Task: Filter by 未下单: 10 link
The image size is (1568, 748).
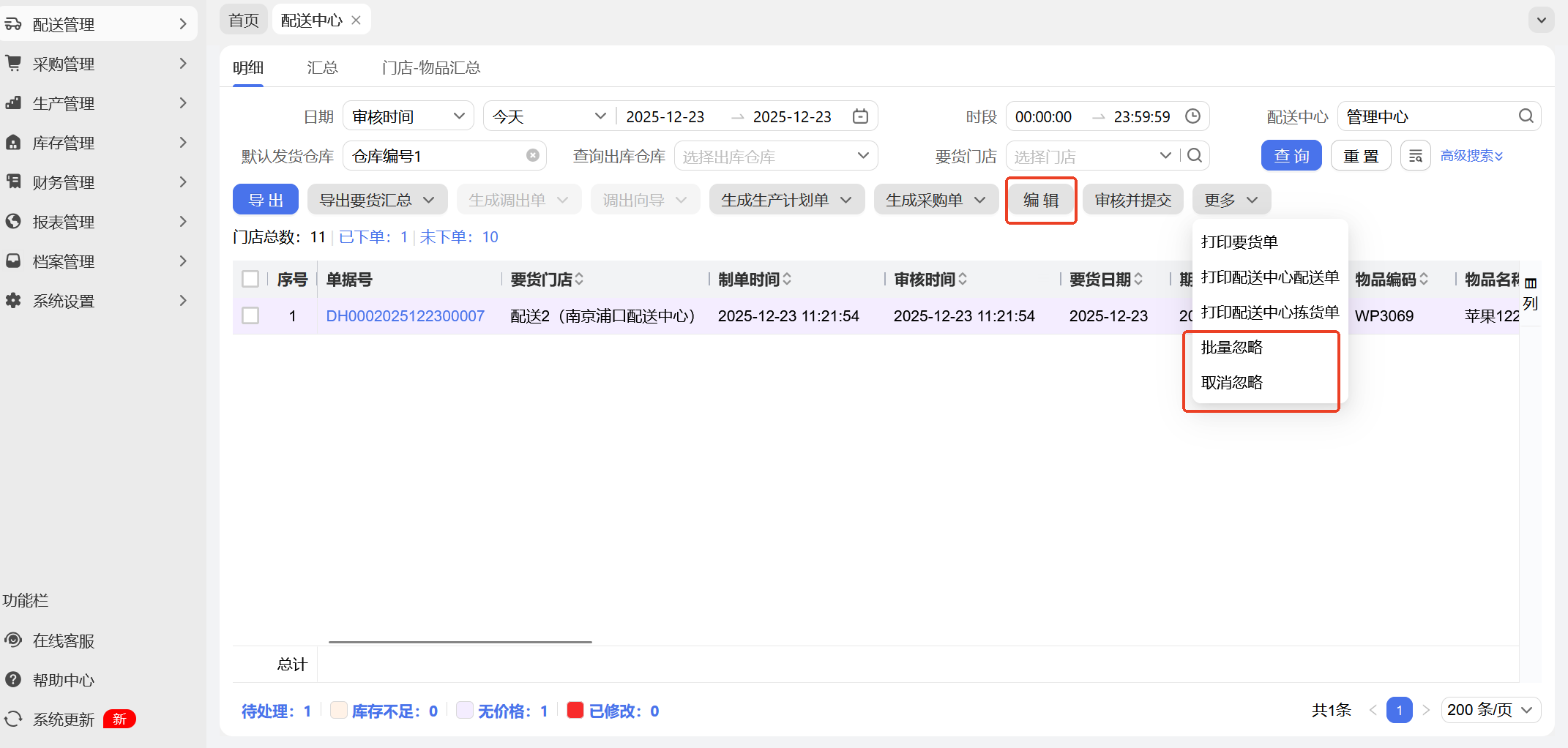Action: click(459, 236)
